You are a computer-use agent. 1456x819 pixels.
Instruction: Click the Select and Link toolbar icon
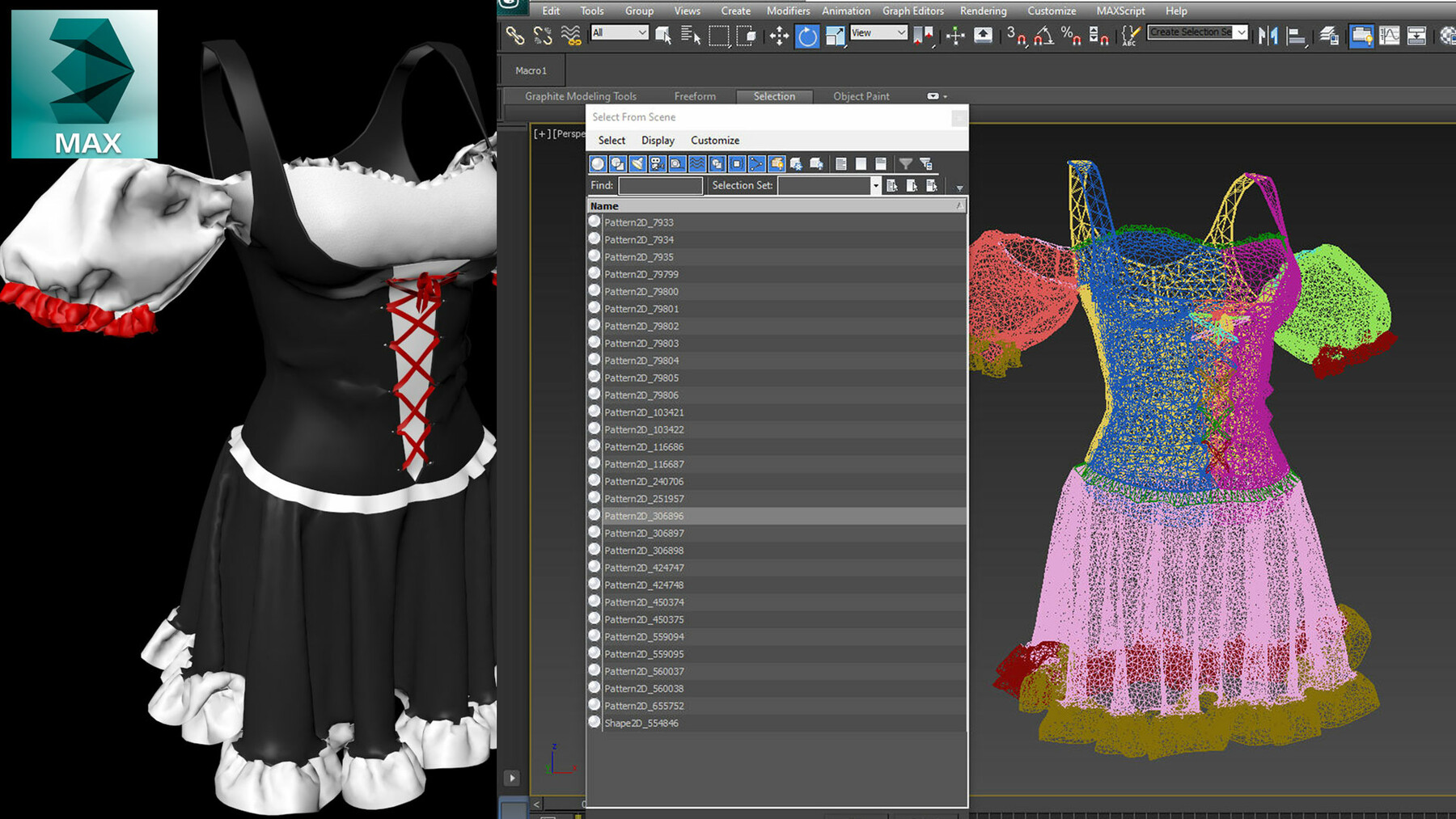[514, 35]
